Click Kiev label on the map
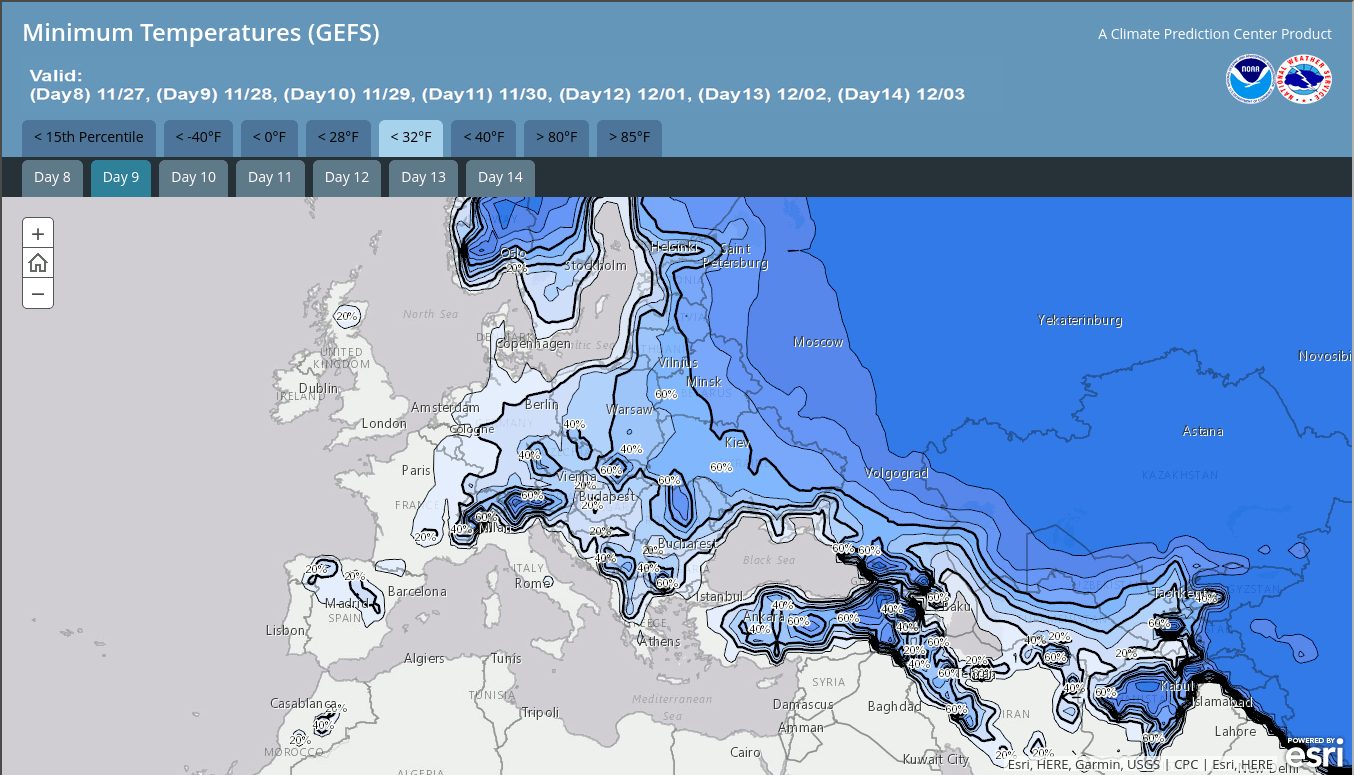The height and width of the screenshot is (775, 1354). (x=737, y=442)
